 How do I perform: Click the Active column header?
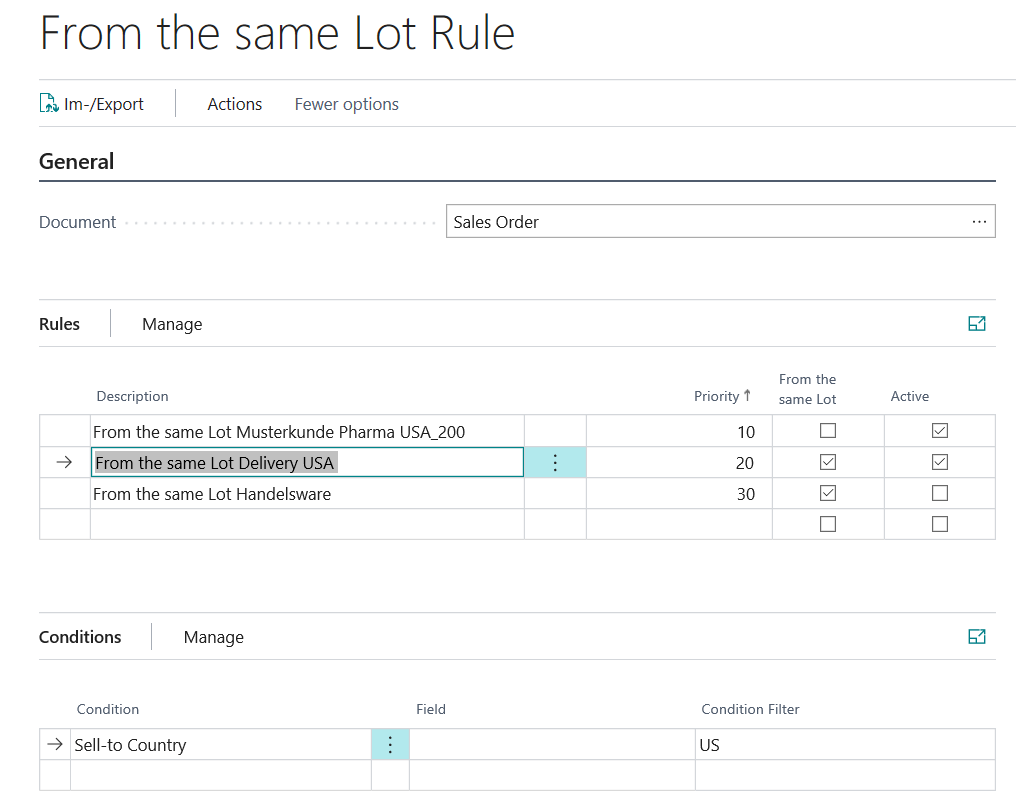(x=910, y=396)
